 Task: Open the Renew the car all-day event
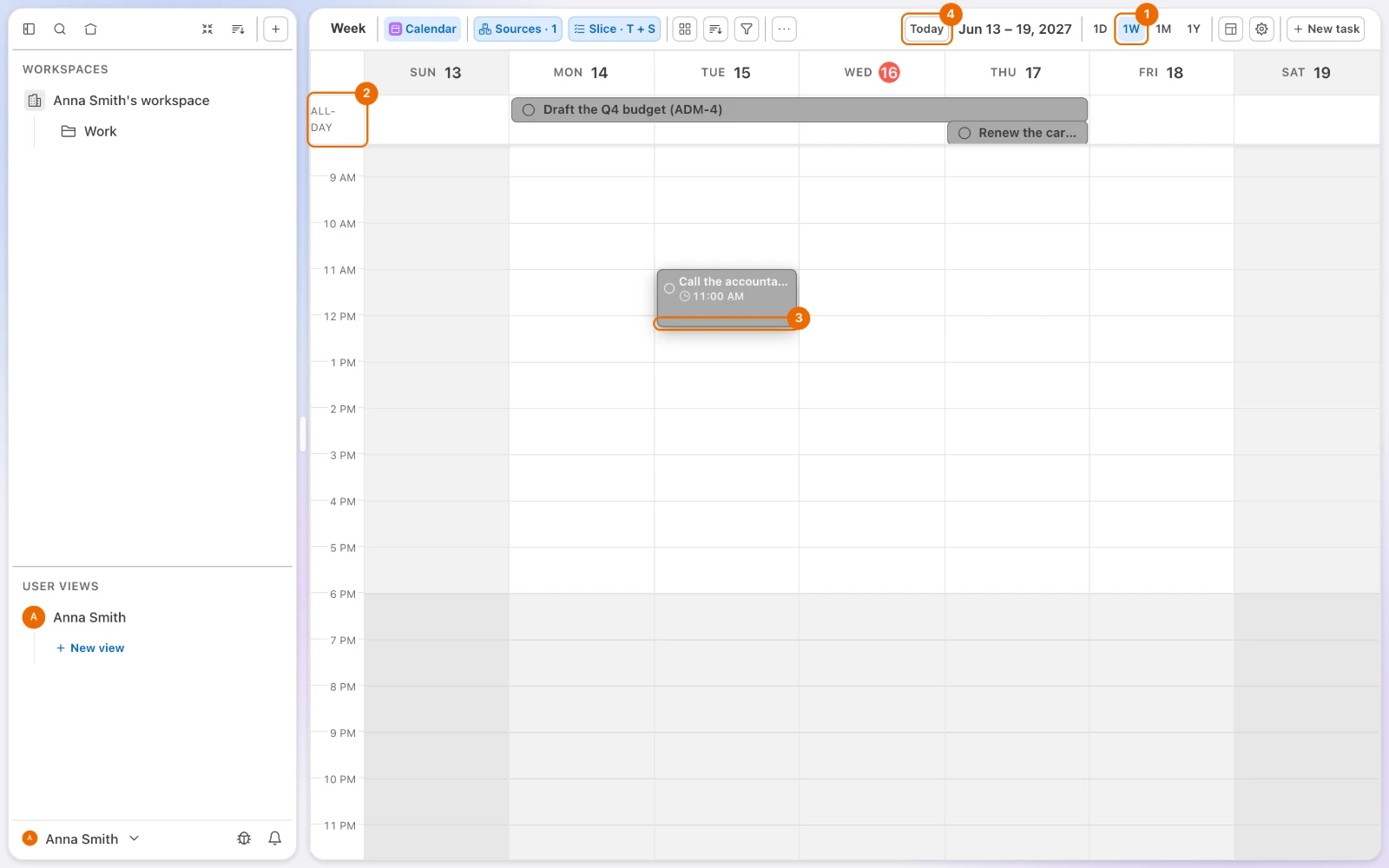tap(1017, 134)
